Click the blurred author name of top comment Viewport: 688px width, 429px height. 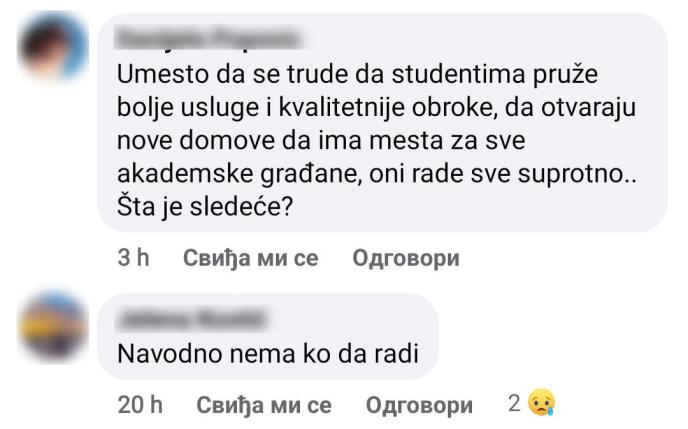(207, 39)
